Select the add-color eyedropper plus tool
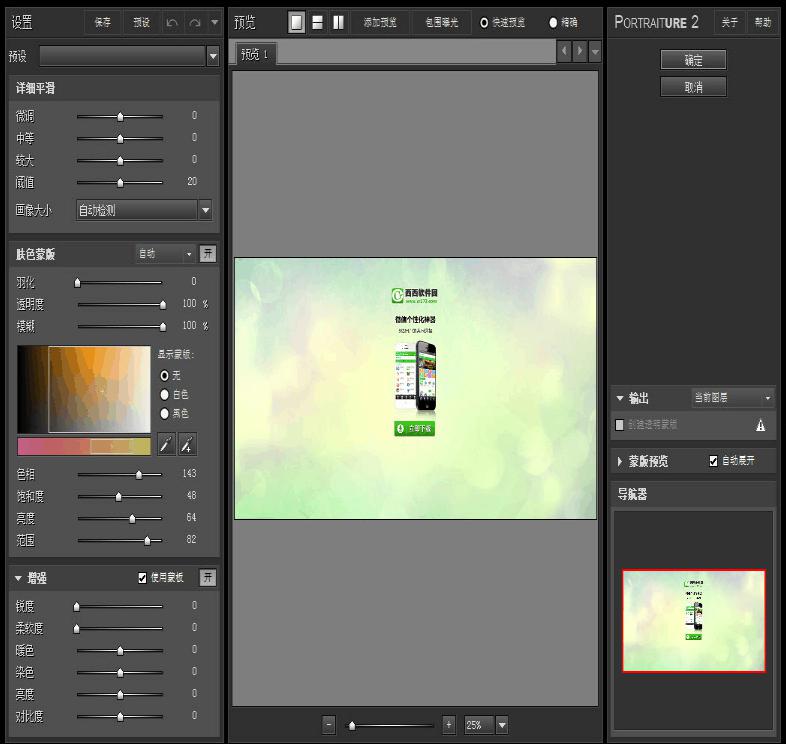 [x=187, y=444]
